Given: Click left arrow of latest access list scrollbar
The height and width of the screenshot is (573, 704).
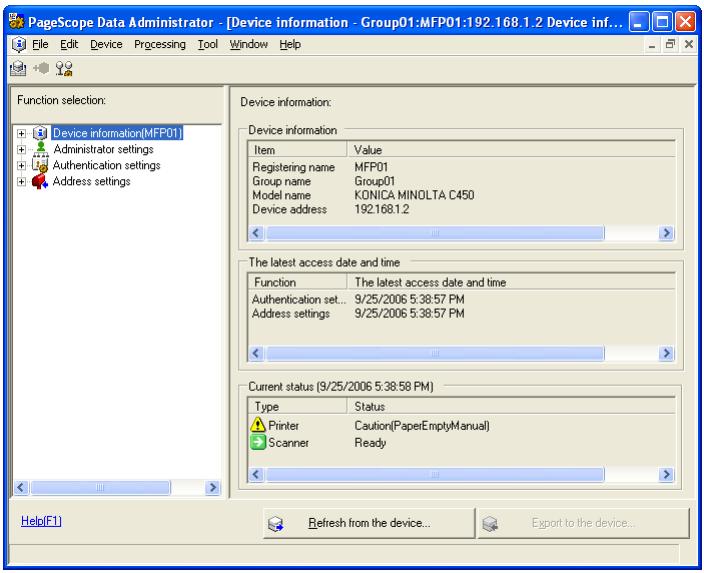Looking at the screenshot, I should click(x=256, y=353).
